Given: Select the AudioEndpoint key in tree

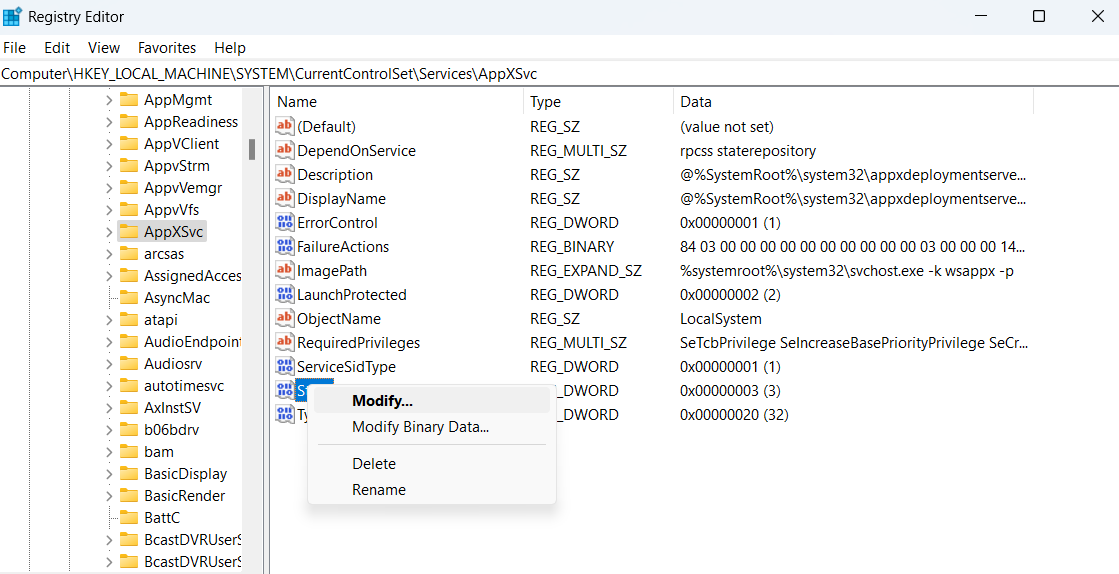Looking at the screenshot, I should point(192,341).
